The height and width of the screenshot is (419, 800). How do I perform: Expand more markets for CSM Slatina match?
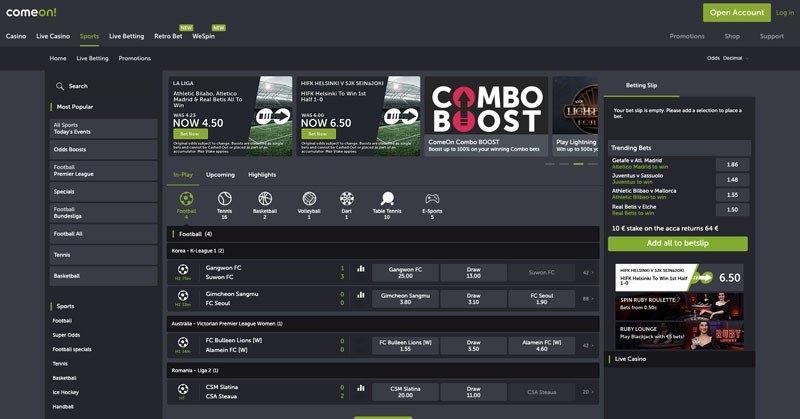tap(588, 392)
